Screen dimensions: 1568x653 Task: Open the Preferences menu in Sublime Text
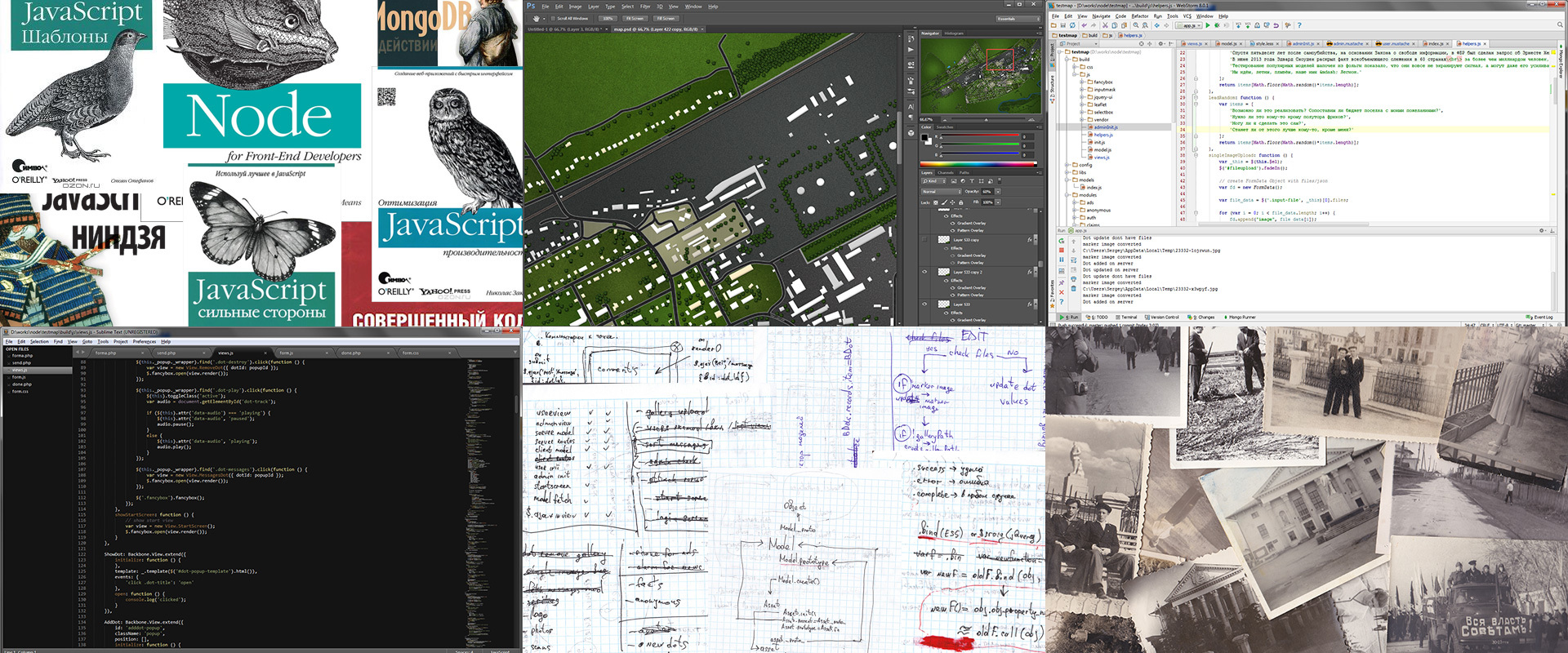(145, 341)
